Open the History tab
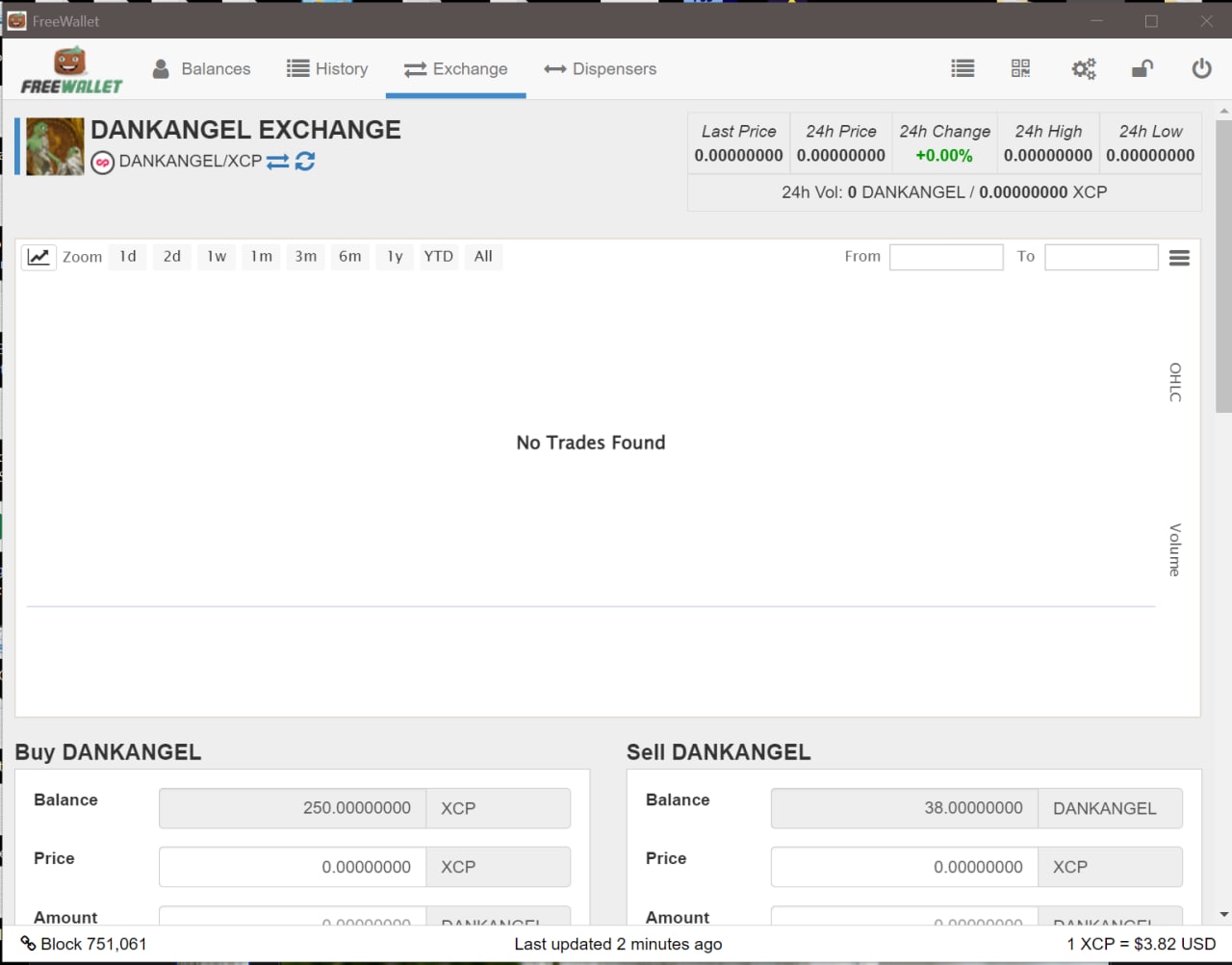Screen dimensions: 1232x965 (x=327, y=69)
